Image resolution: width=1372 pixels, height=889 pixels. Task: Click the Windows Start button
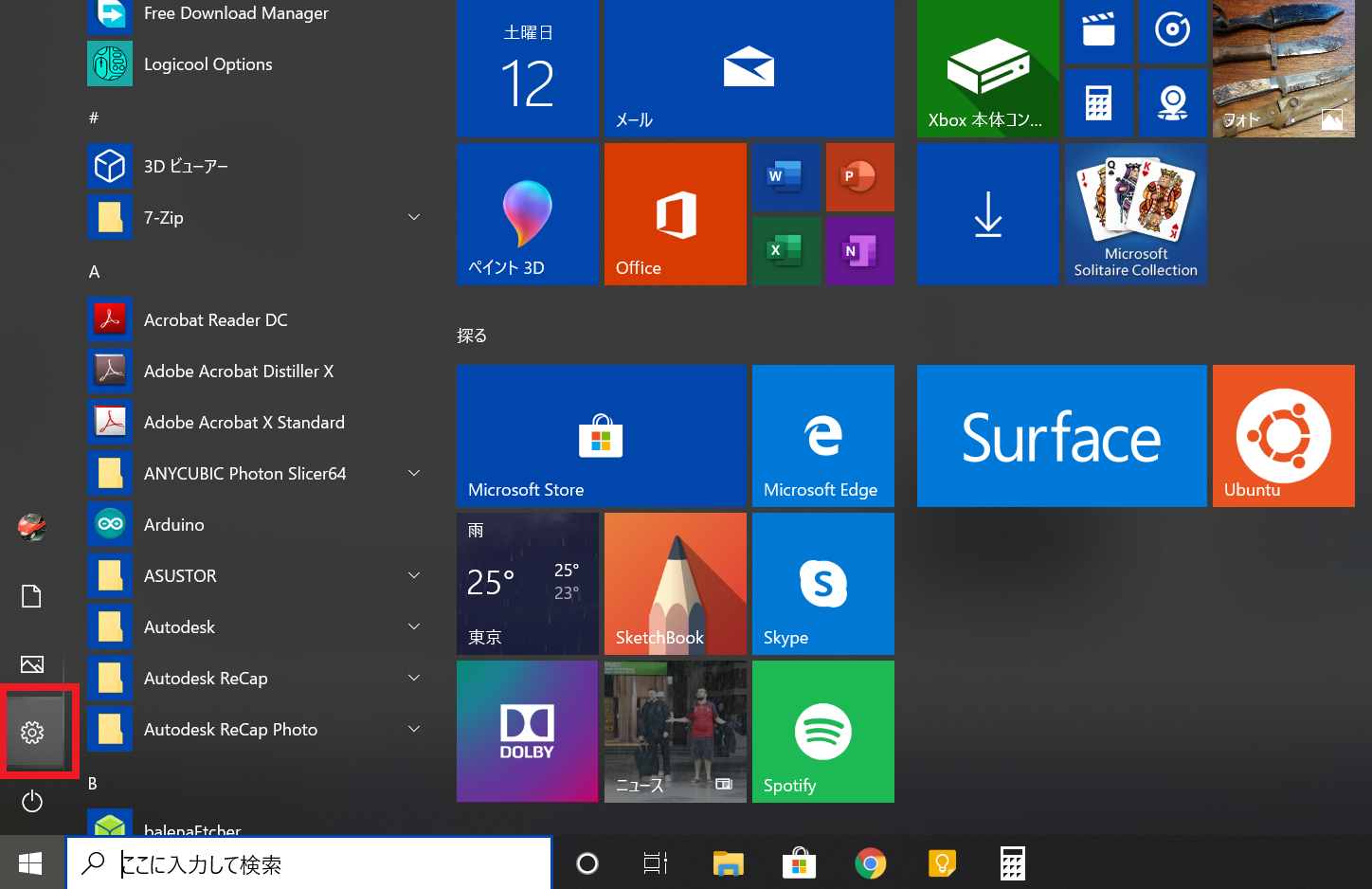click(32, 863)
